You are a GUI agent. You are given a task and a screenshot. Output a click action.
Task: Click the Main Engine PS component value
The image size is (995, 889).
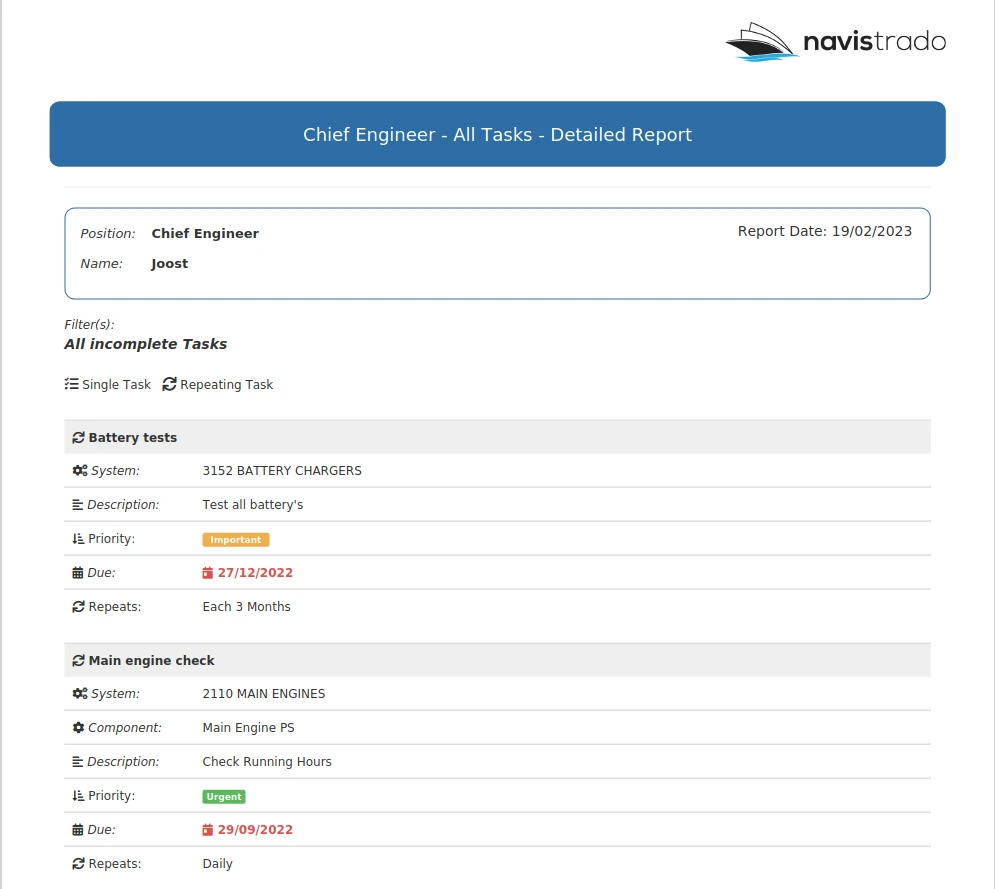click(x=248, y=728)
